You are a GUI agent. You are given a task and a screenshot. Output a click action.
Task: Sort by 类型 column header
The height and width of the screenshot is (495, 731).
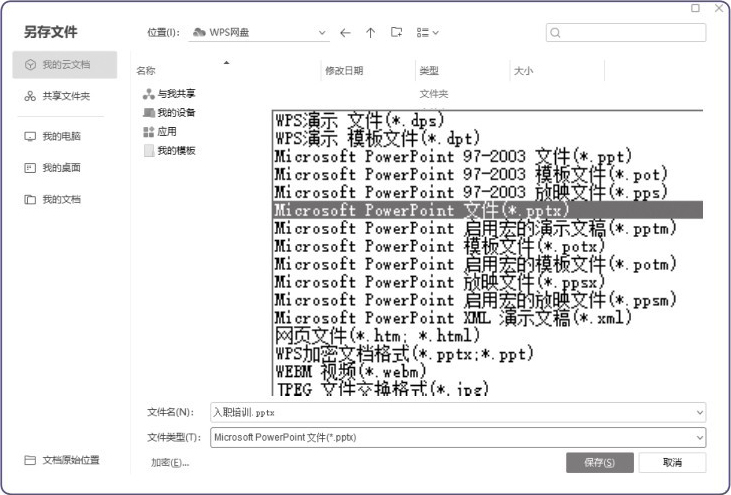click(429, 70)
